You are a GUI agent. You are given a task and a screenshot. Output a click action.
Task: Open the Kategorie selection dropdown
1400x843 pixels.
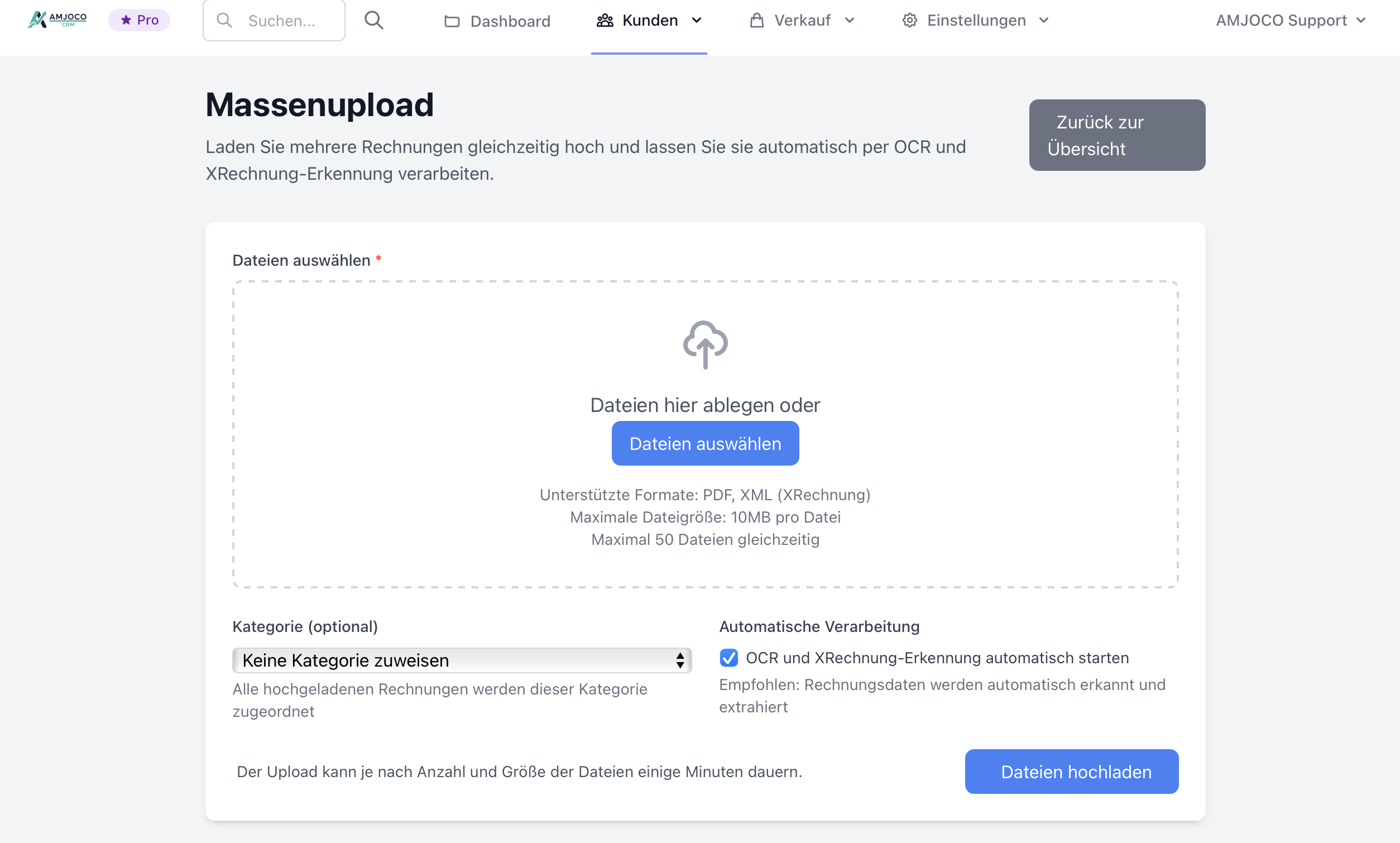click(x=462, y=660)
